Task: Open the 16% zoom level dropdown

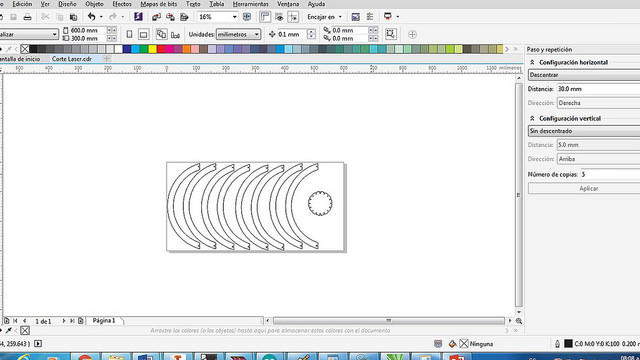Action: tap(234, 17)
